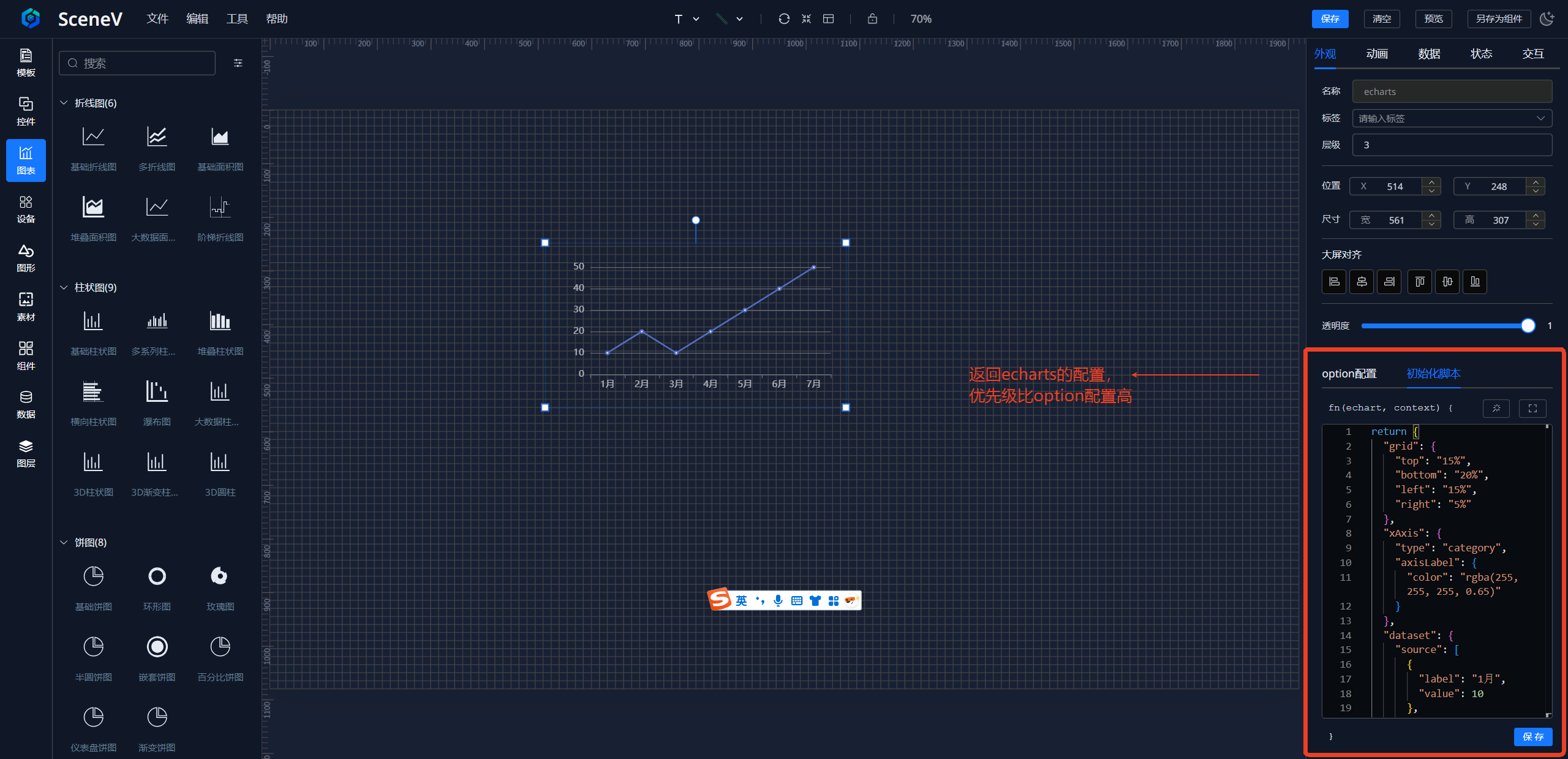Click the refresh icon in top toolbar
The width and height of the screenshot is (1568, 759).
click(783, 19)
